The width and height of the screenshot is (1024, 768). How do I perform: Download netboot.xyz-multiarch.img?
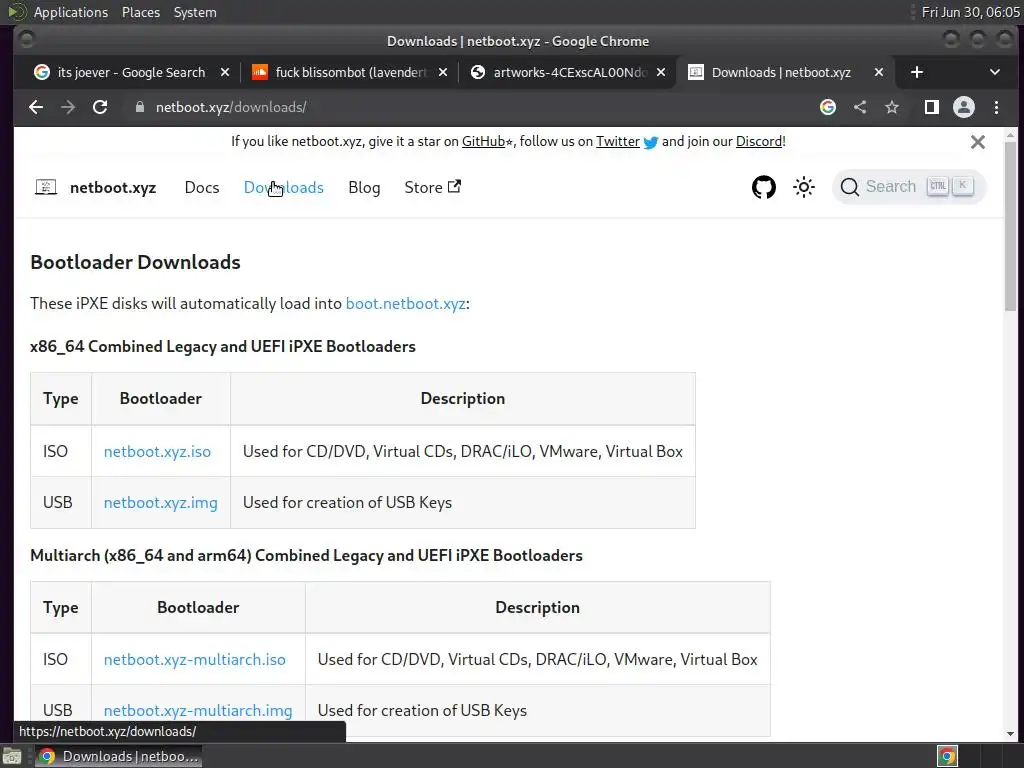pos(198,711)
